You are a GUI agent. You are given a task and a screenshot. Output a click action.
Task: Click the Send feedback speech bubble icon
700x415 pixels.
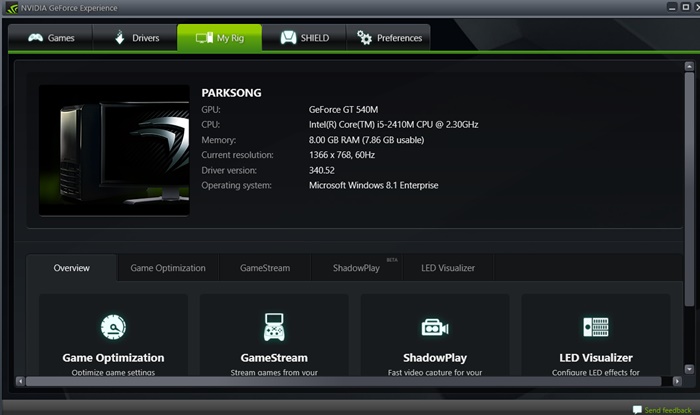(637, 410)
